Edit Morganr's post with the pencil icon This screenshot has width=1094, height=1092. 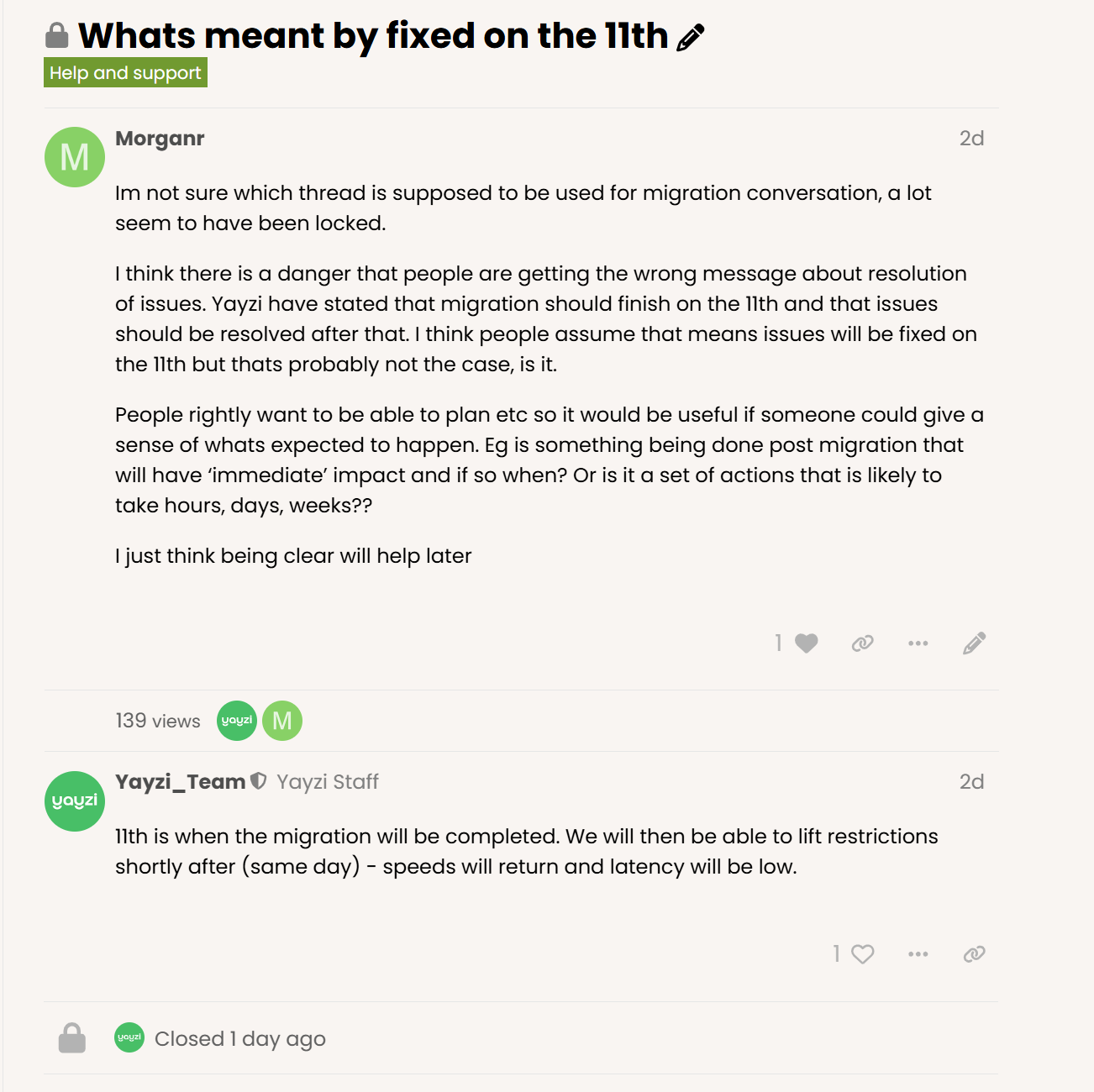[x=975, y=643]
